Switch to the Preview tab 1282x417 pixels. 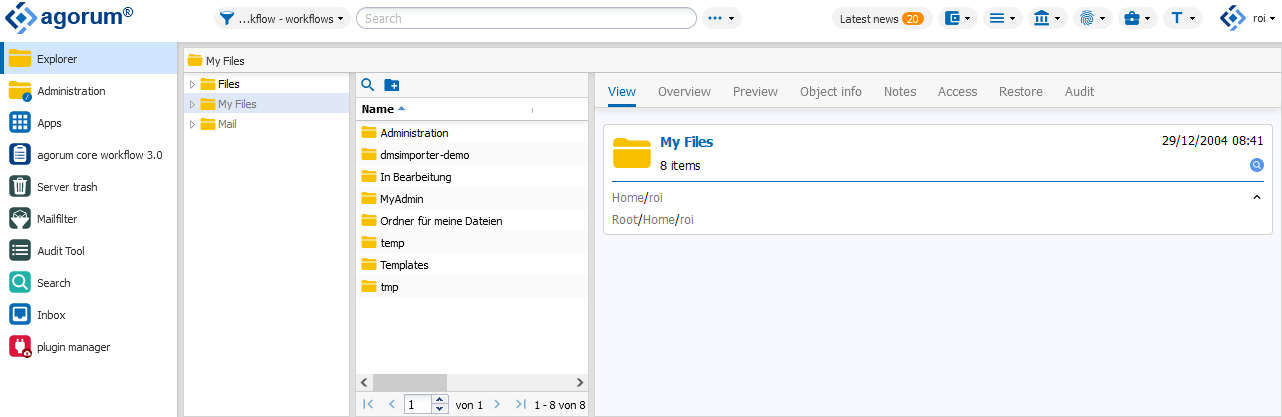pos(755,91)
